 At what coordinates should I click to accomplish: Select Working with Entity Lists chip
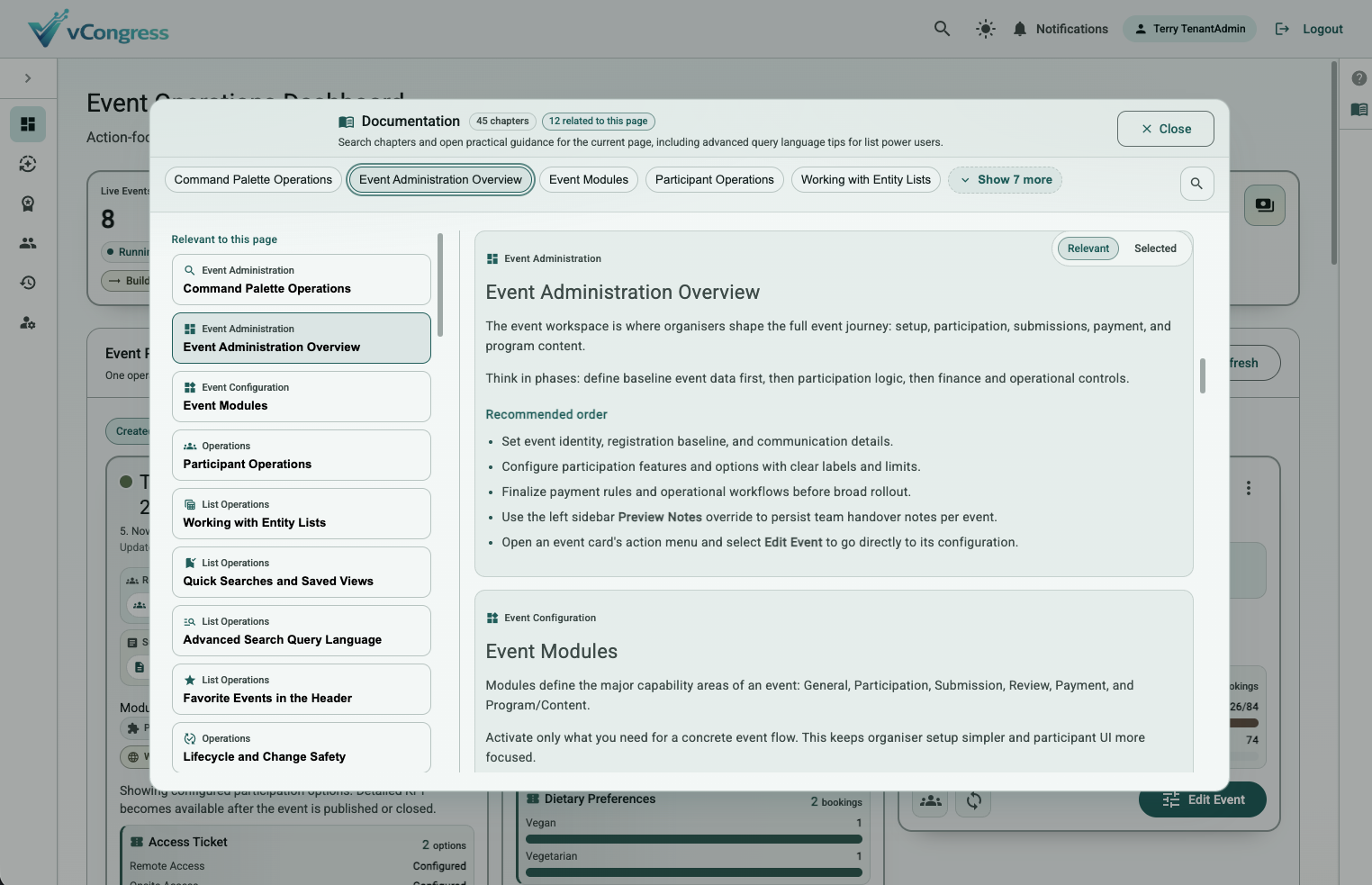pyautogui.click(x=866, y=180)
